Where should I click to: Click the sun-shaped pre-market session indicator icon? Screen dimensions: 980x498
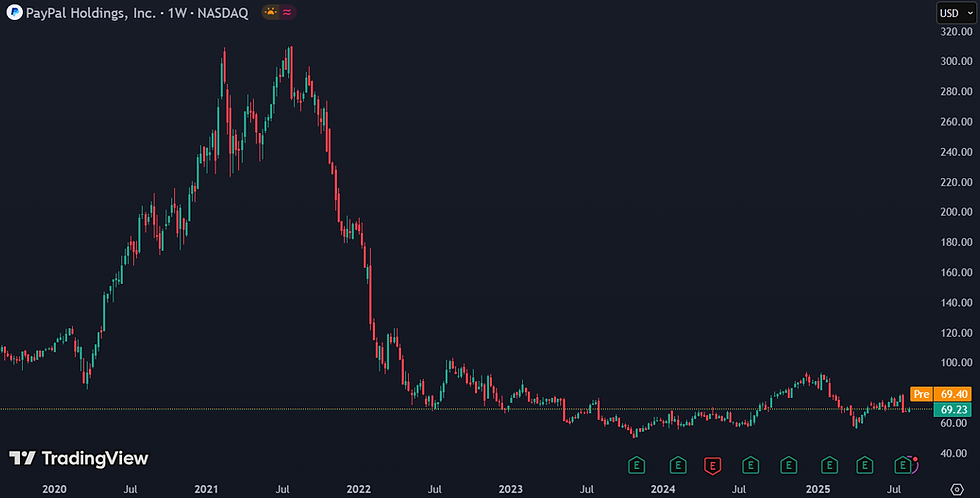coord(271,12)
